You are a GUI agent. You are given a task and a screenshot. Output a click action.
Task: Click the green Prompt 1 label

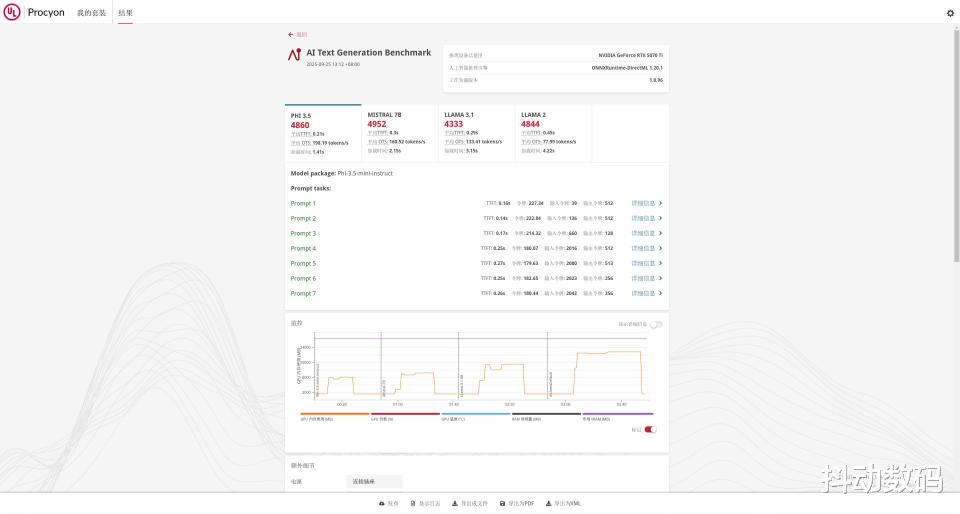pos(303,203)
